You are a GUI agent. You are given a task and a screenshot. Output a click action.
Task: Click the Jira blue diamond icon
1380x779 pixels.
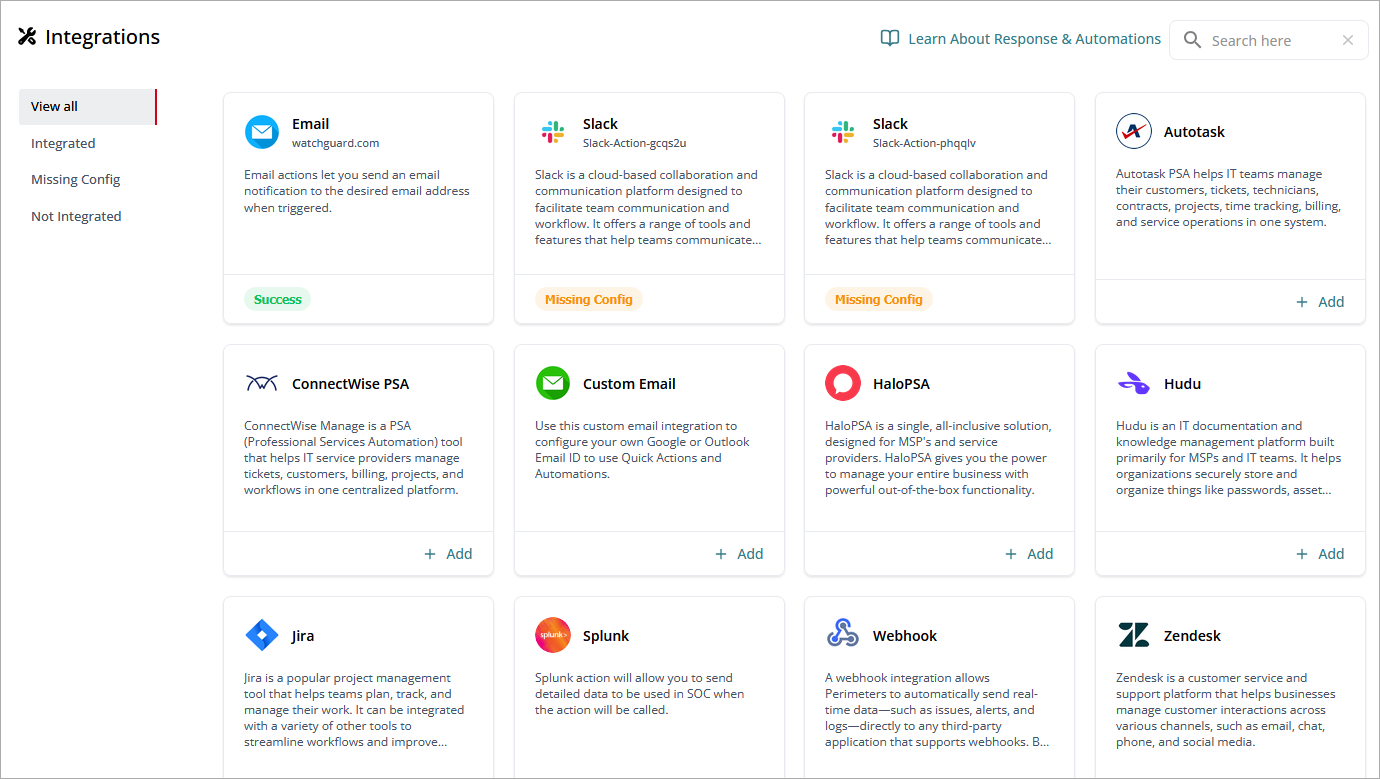[x=262, y=635]
